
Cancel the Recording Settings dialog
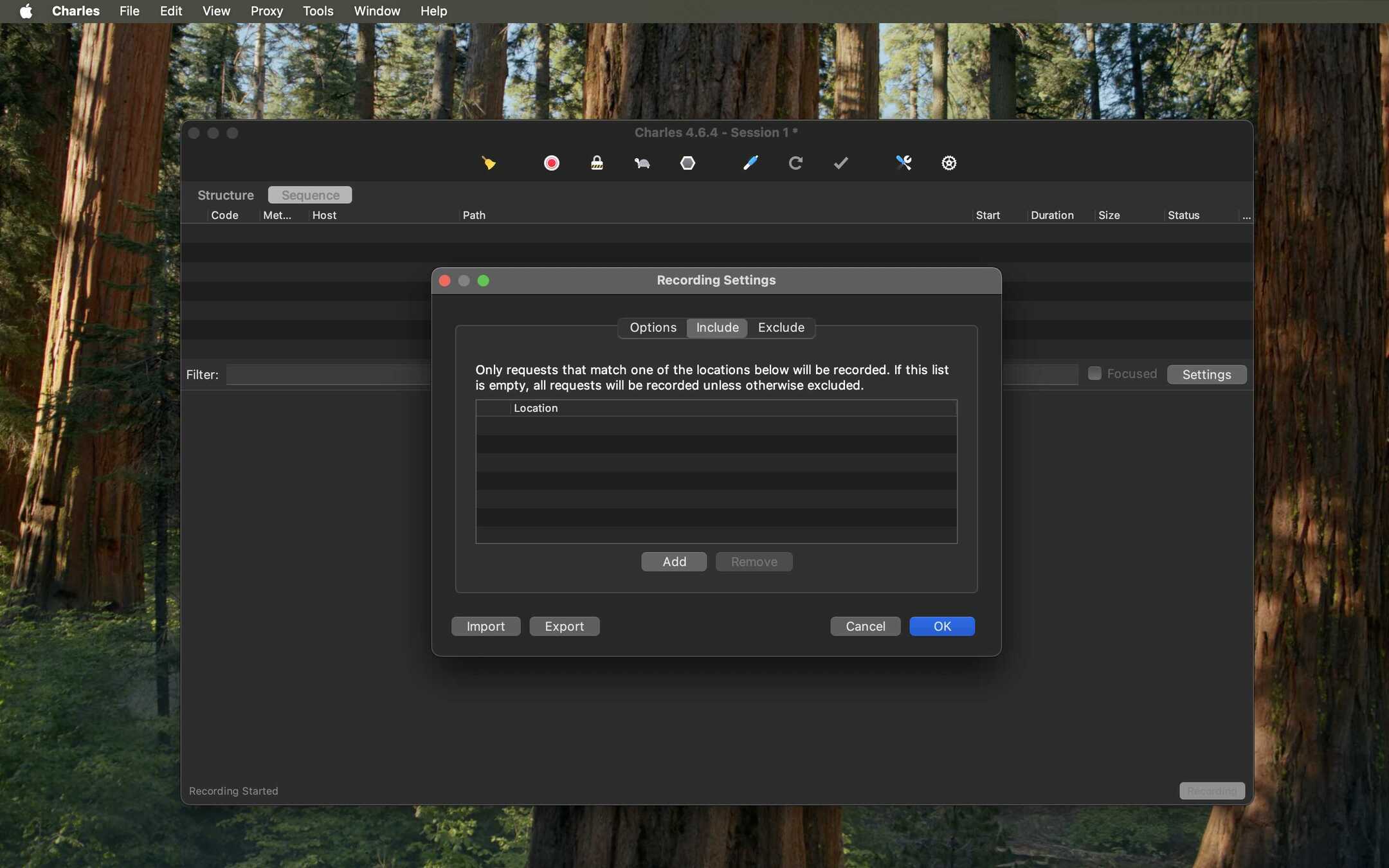pos(865,626)
